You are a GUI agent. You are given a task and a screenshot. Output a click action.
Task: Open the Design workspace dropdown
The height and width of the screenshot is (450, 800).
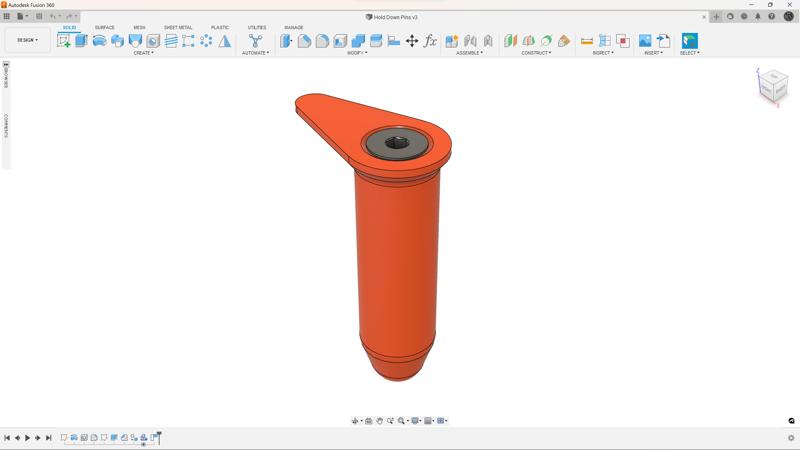(x=28, y=40)
